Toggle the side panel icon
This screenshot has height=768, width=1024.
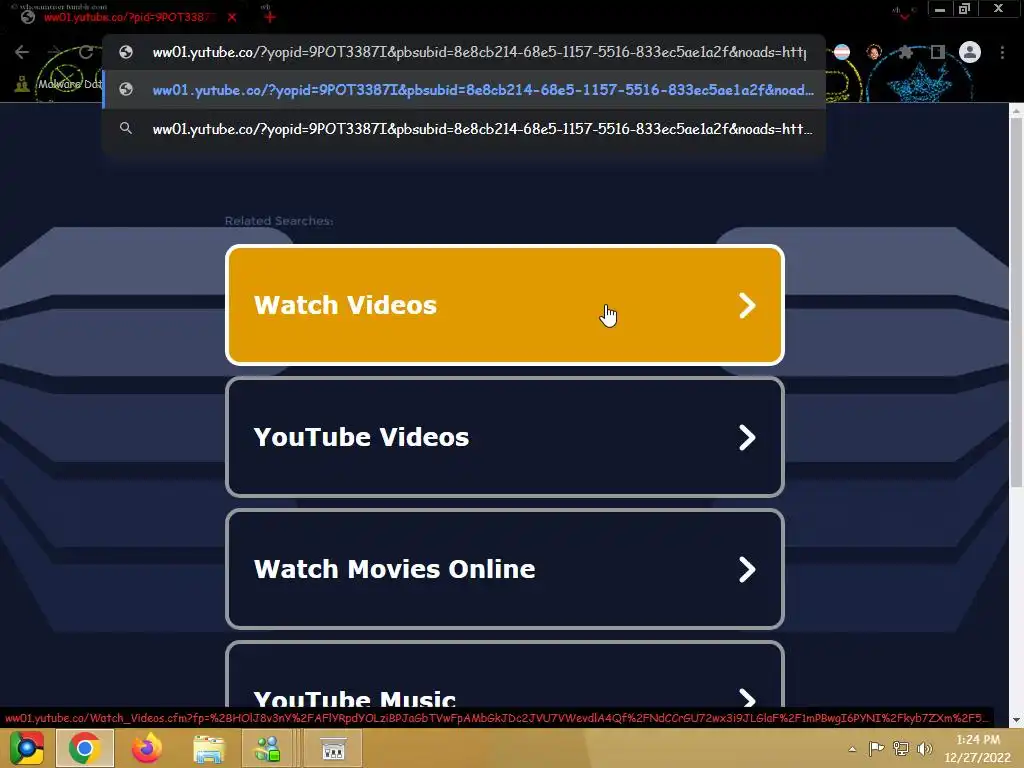(x=938, y=52)
